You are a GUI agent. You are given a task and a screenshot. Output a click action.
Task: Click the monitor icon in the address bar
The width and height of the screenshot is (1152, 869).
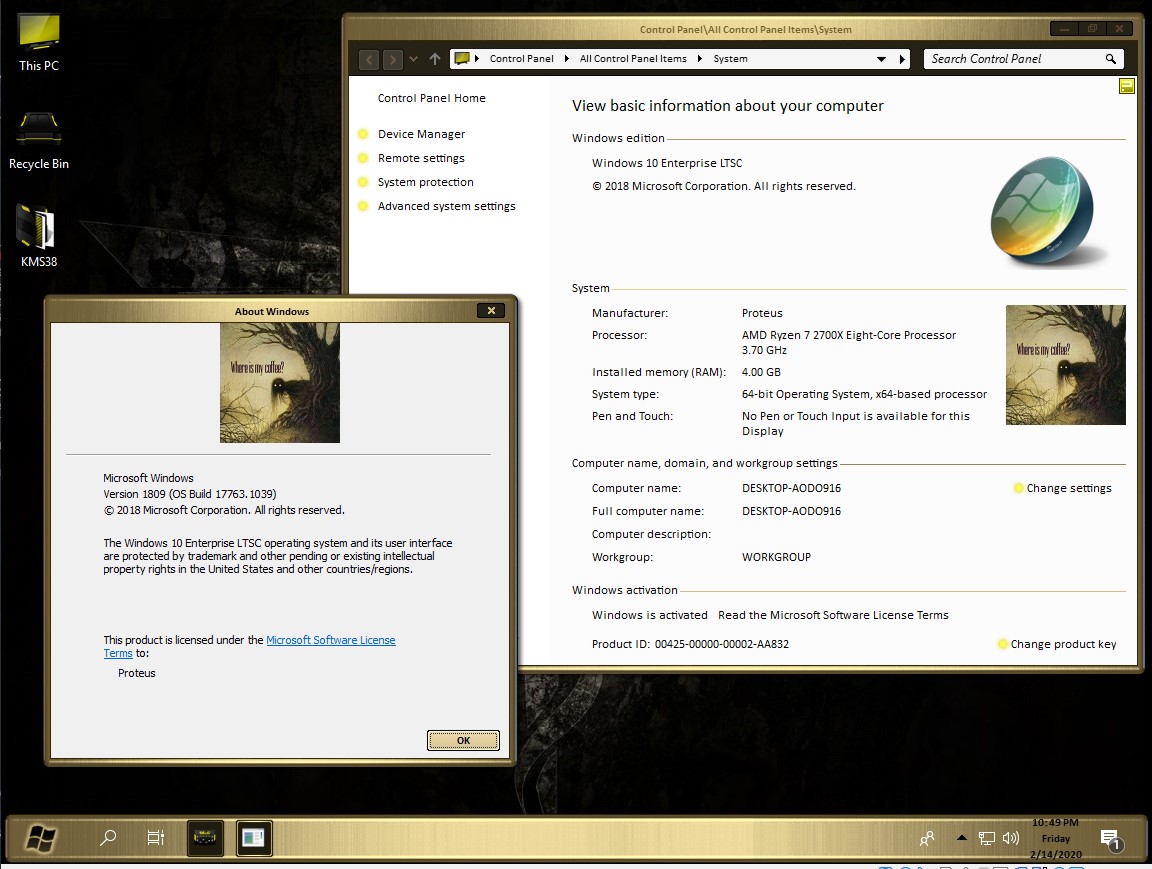pos(462,59)
